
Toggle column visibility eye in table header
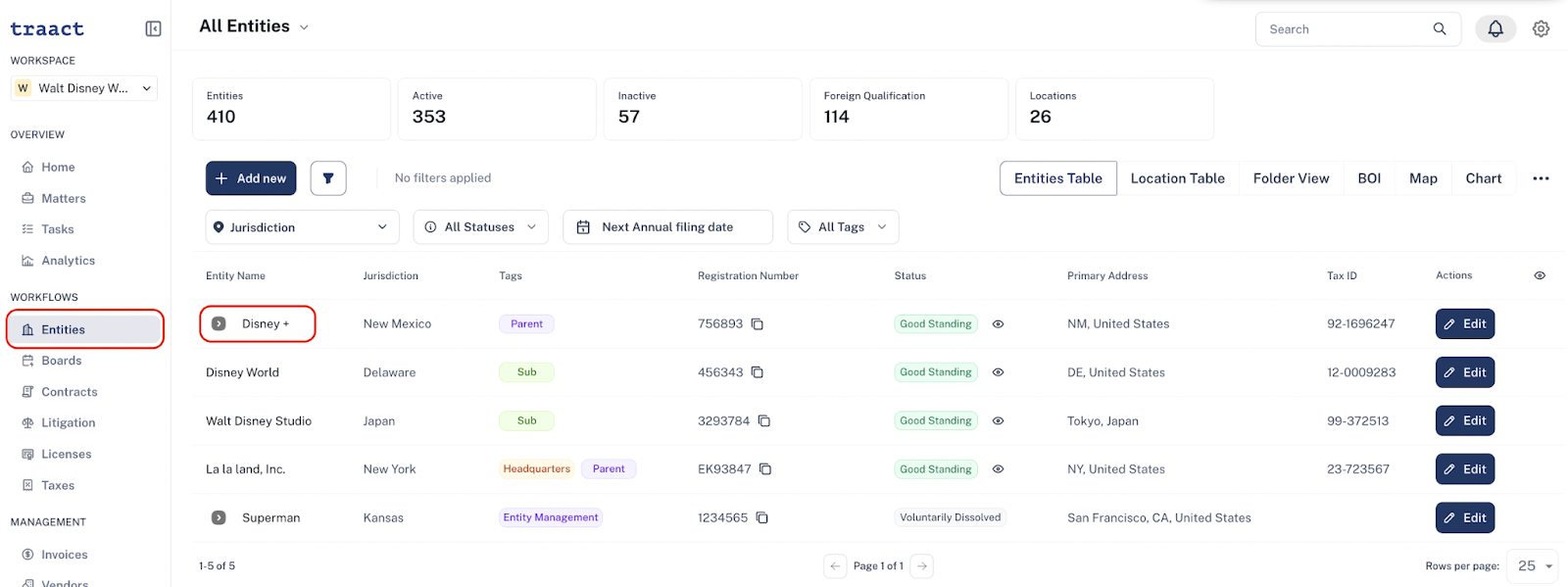click(1540, 276)
